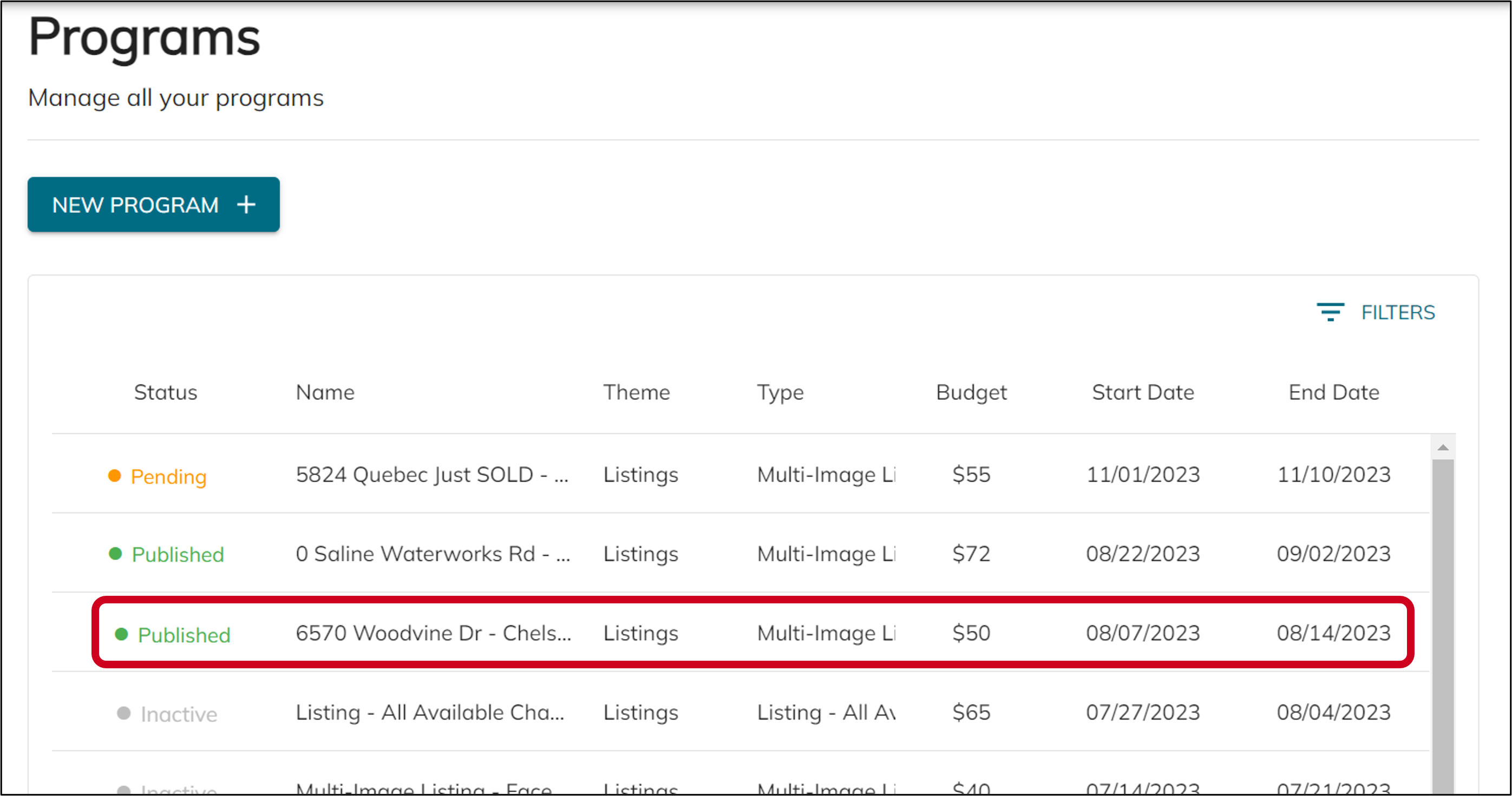Open program 6570 Woodvine Dr

point(433,633)
